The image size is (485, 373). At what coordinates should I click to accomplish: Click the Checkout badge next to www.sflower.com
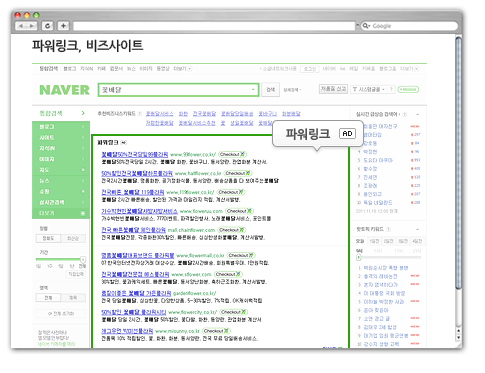(228, 274)
